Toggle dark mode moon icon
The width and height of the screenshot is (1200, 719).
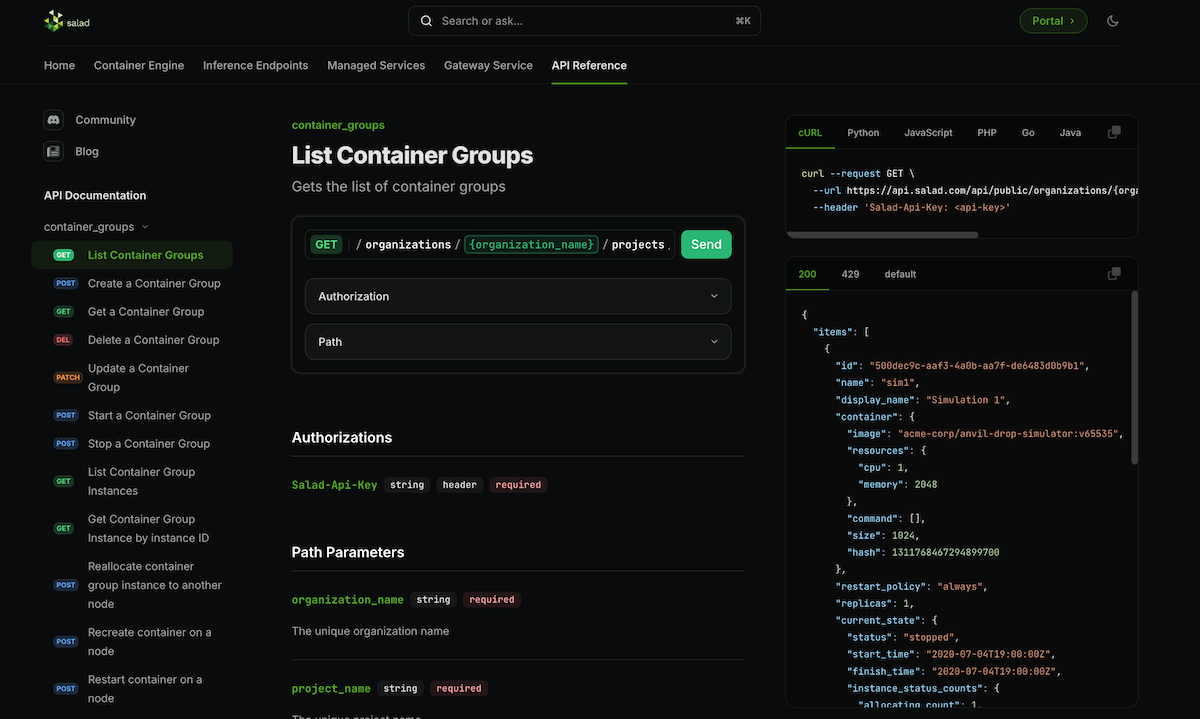[x=1112, y=21]
